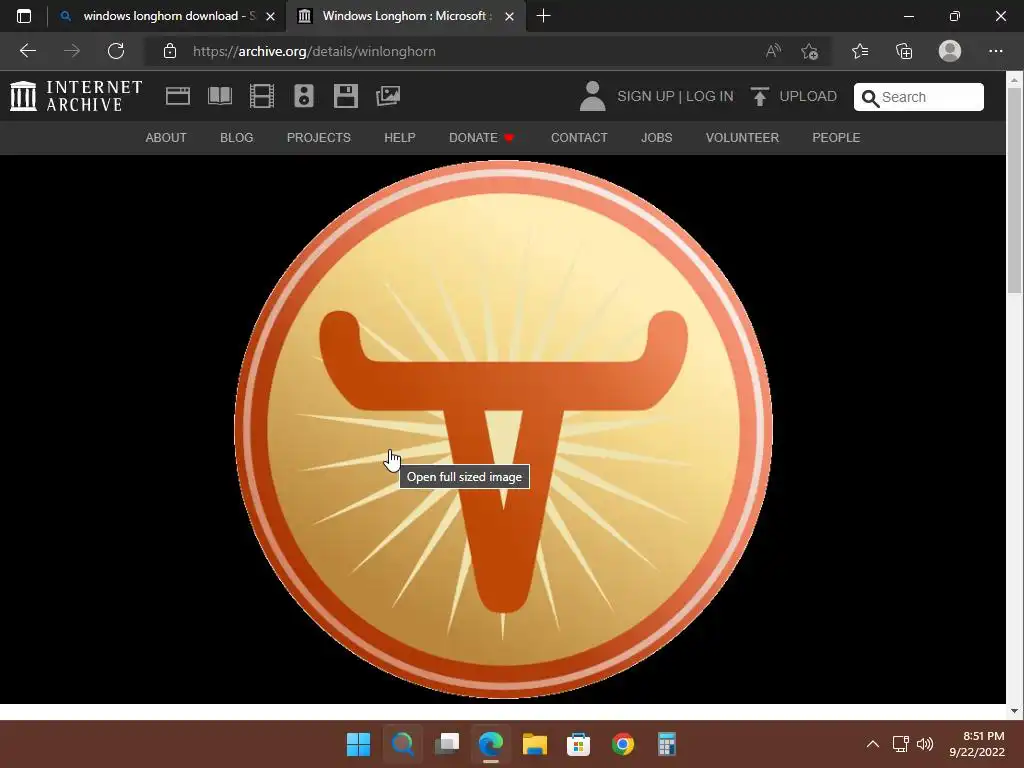Open the network status tray icon
This screenshot has height=768, width=1024.
pyautogui.click(x=901, y=744)
